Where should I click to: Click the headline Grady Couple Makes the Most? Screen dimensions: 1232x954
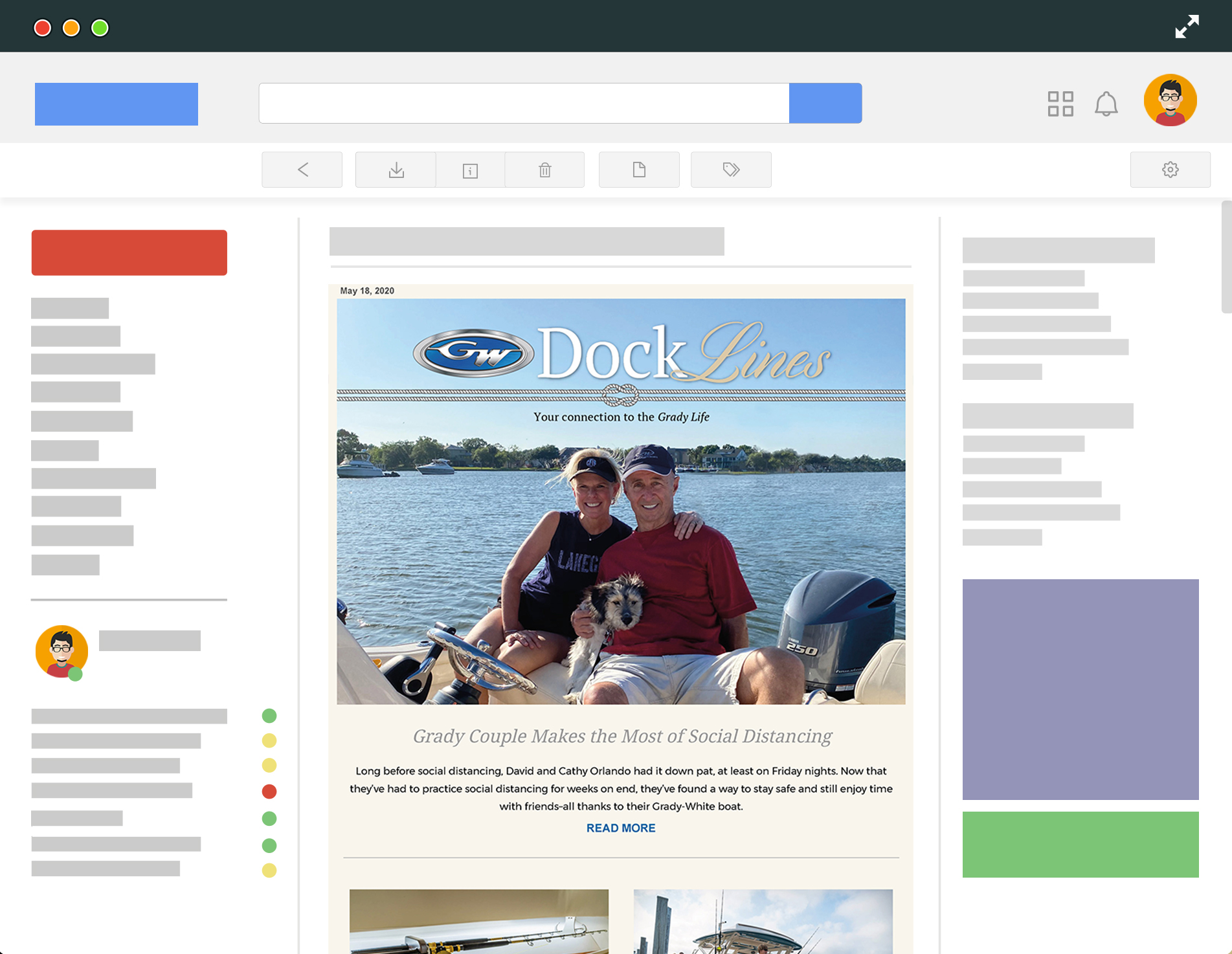click(622, 736)
